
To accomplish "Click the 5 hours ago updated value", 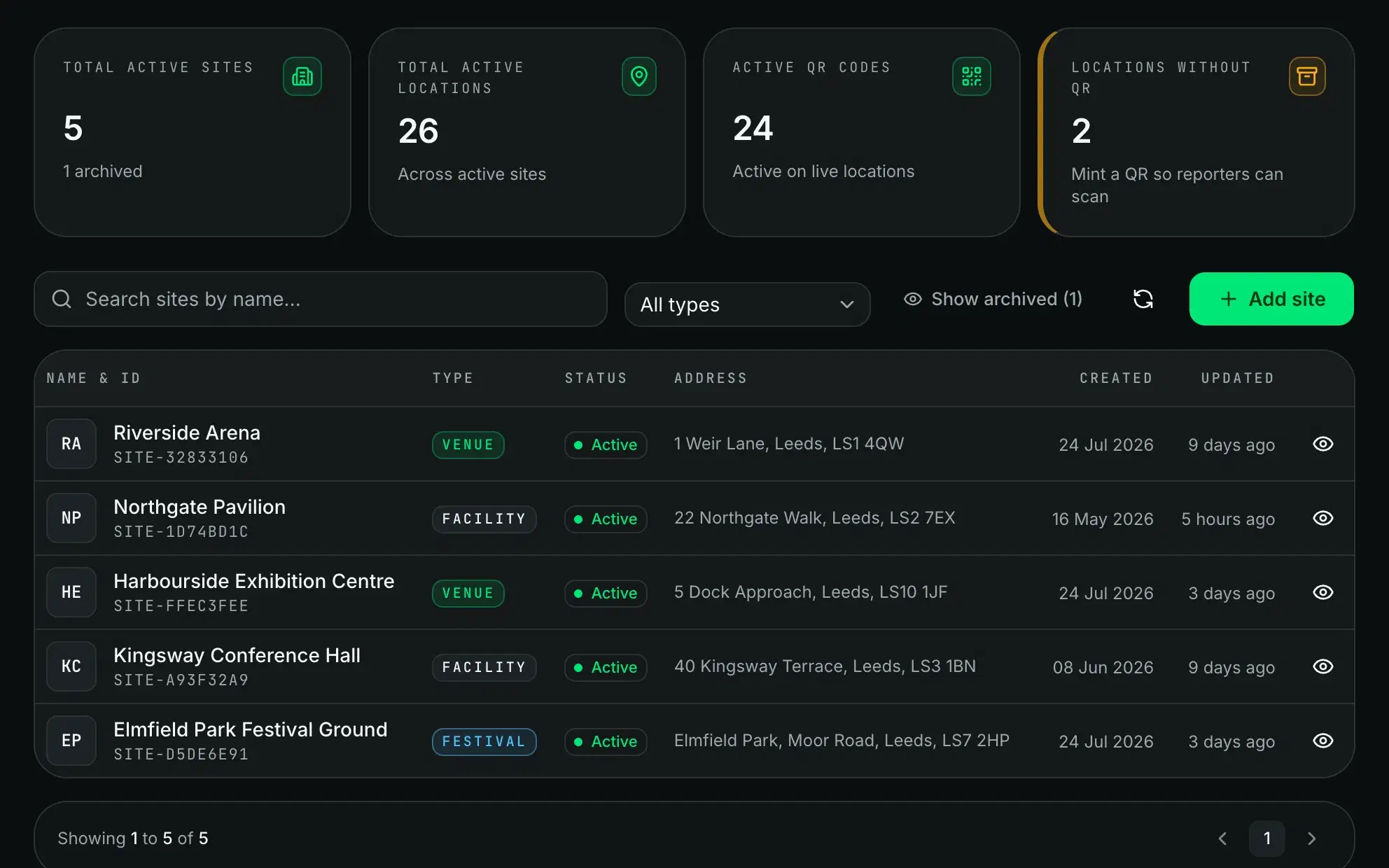I will coord(1228,519).
